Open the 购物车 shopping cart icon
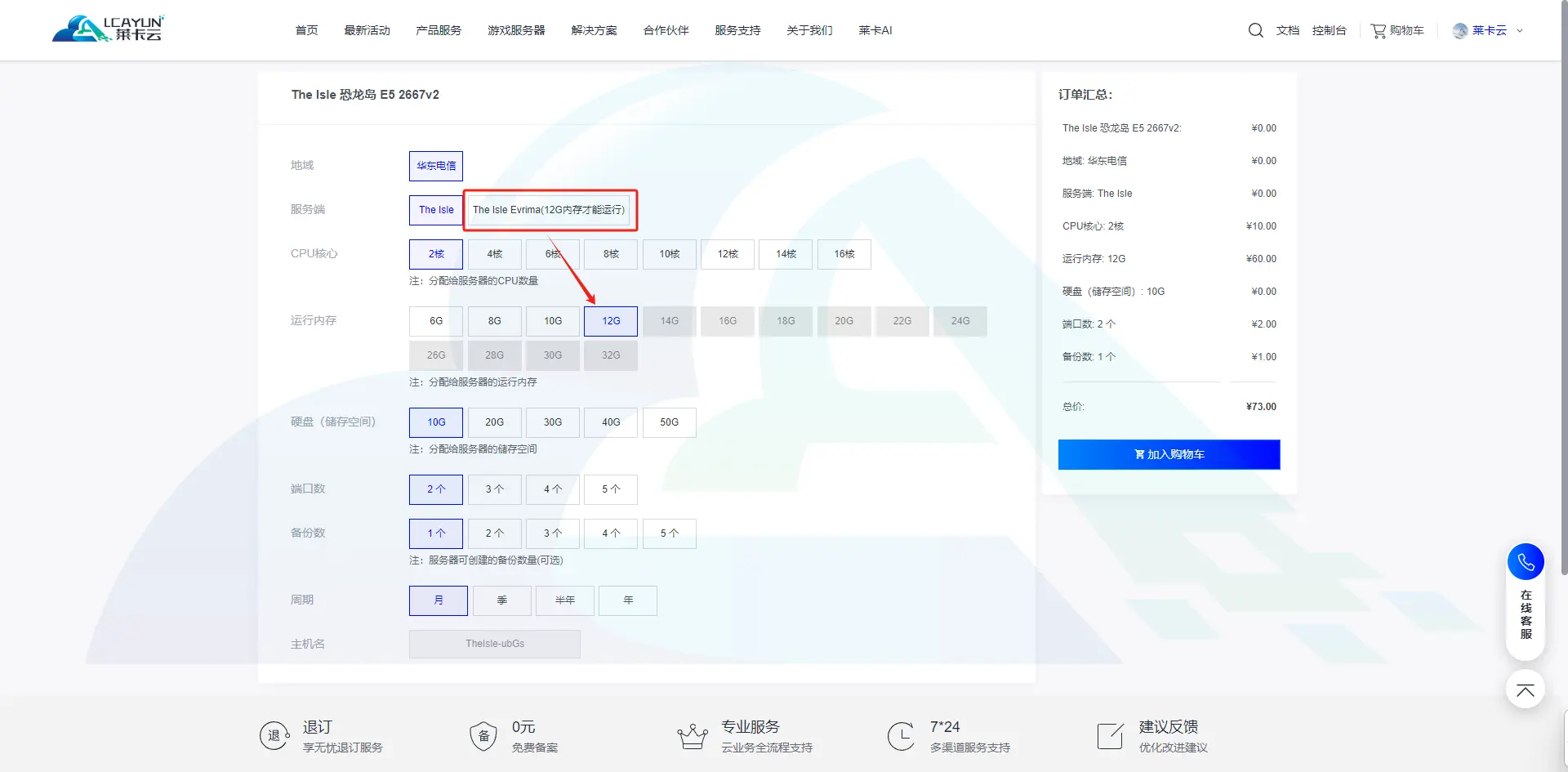 pyautogui.click(x=1379, y=30)
